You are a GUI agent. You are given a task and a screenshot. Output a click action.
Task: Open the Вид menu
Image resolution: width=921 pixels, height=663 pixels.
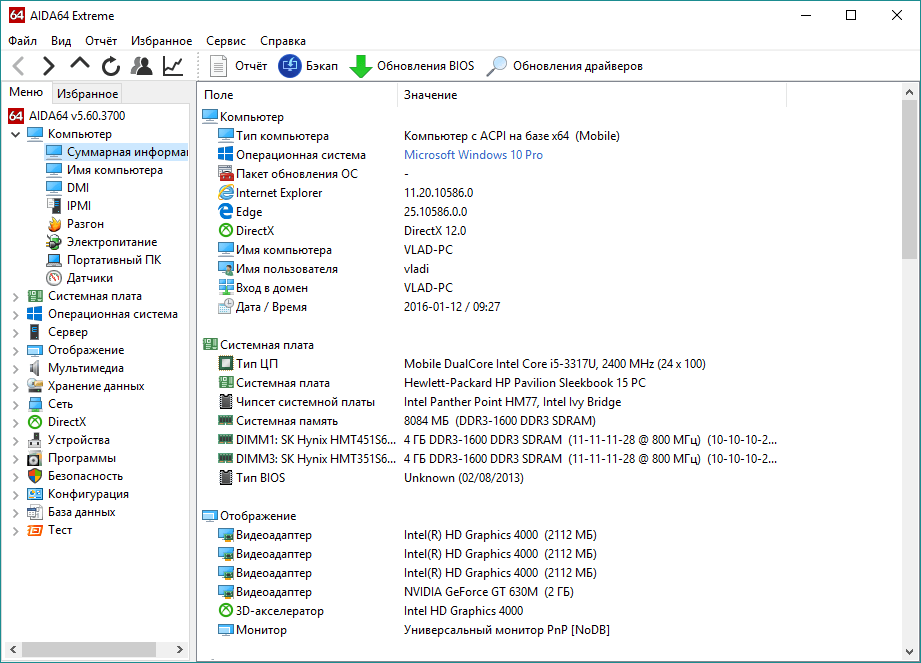pyautogui.click(x=61, y=41)
